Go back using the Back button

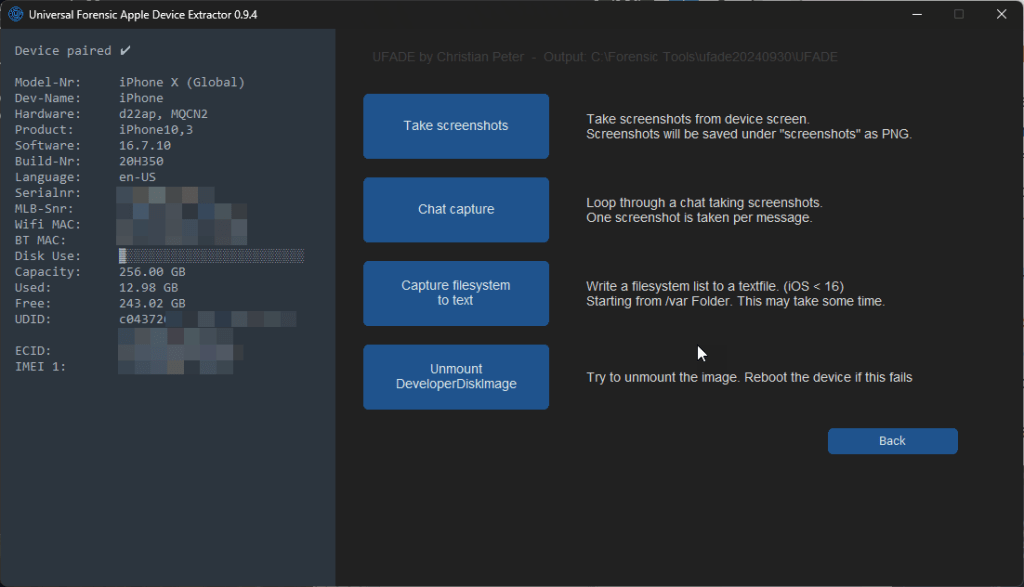892,441
